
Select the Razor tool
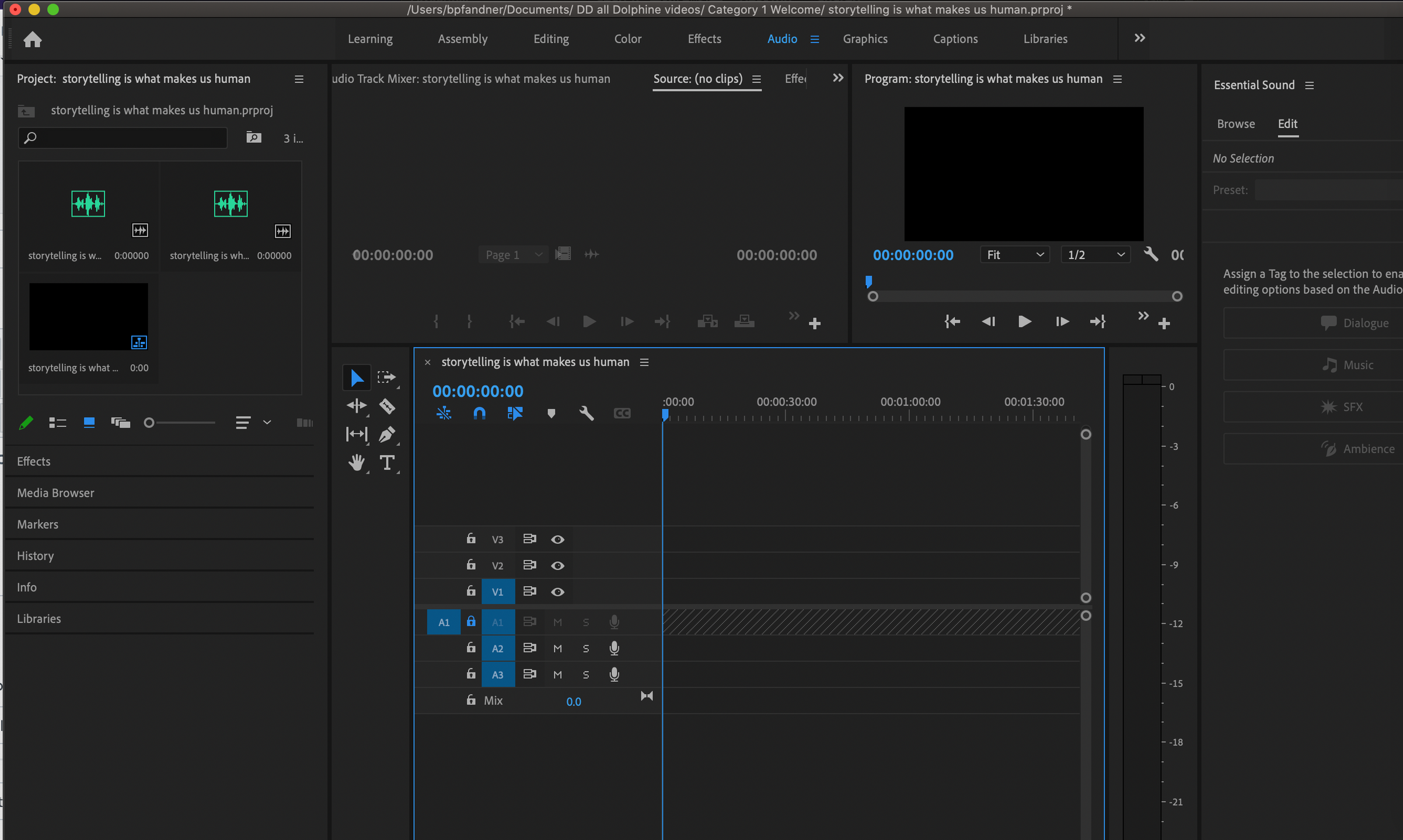[x=387, y=406]
